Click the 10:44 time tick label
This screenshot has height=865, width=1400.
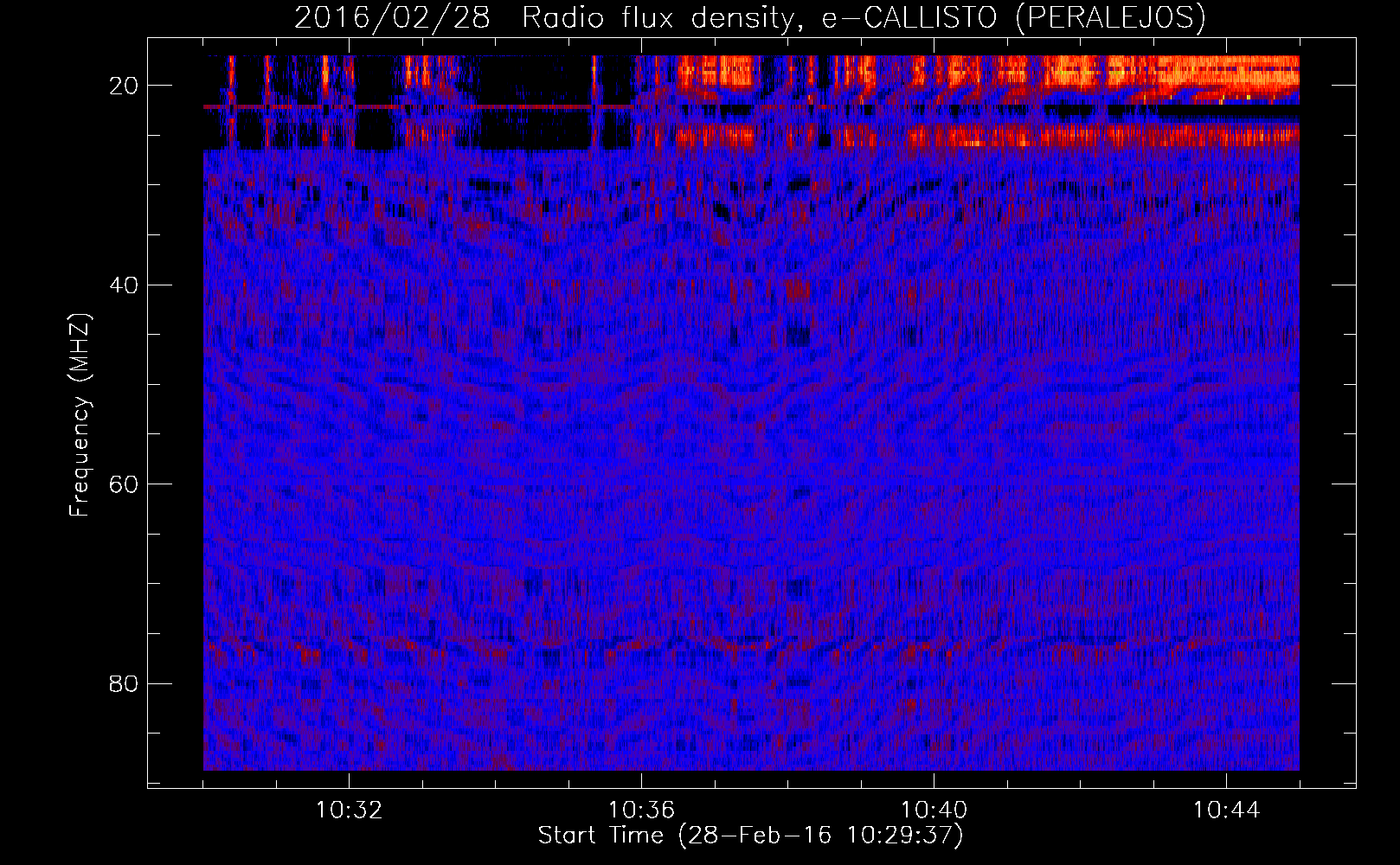[x=1226, y=811]
